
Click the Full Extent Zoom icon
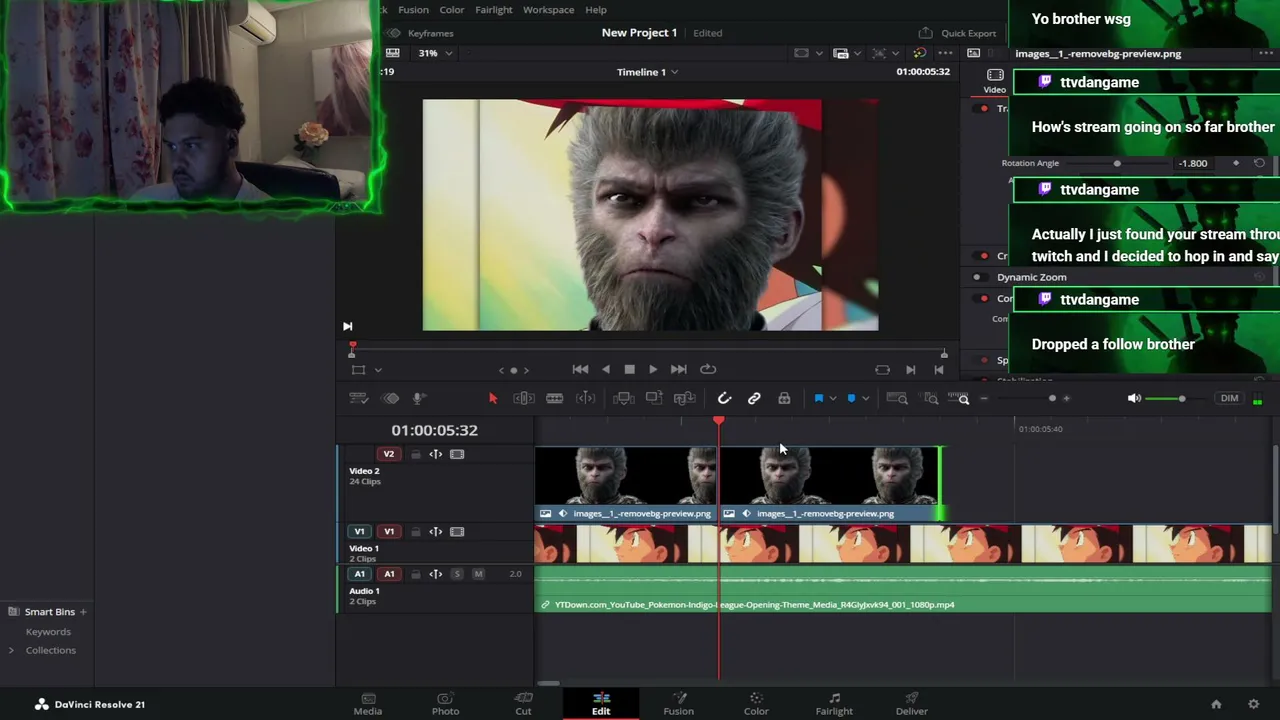click(897, 398)
